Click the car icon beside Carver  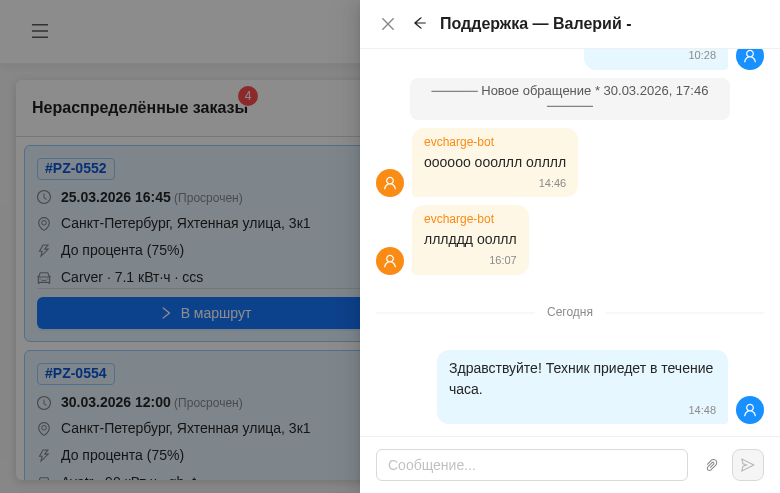tap(44, 278)
